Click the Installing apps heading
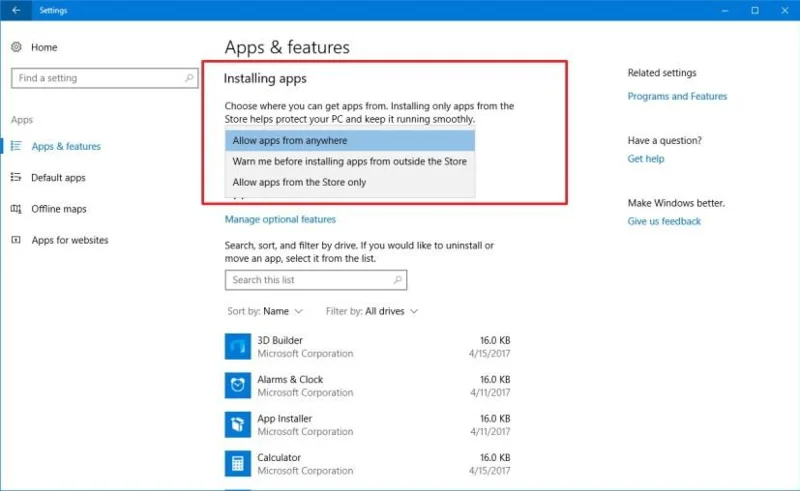 [265, 79]
